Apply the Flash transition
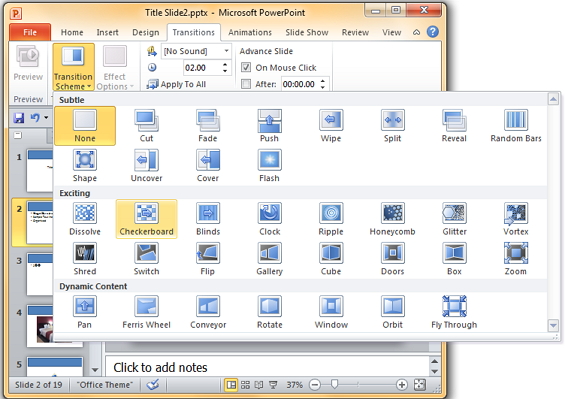This screenshot has height=399, width=565. coord(269,165)
